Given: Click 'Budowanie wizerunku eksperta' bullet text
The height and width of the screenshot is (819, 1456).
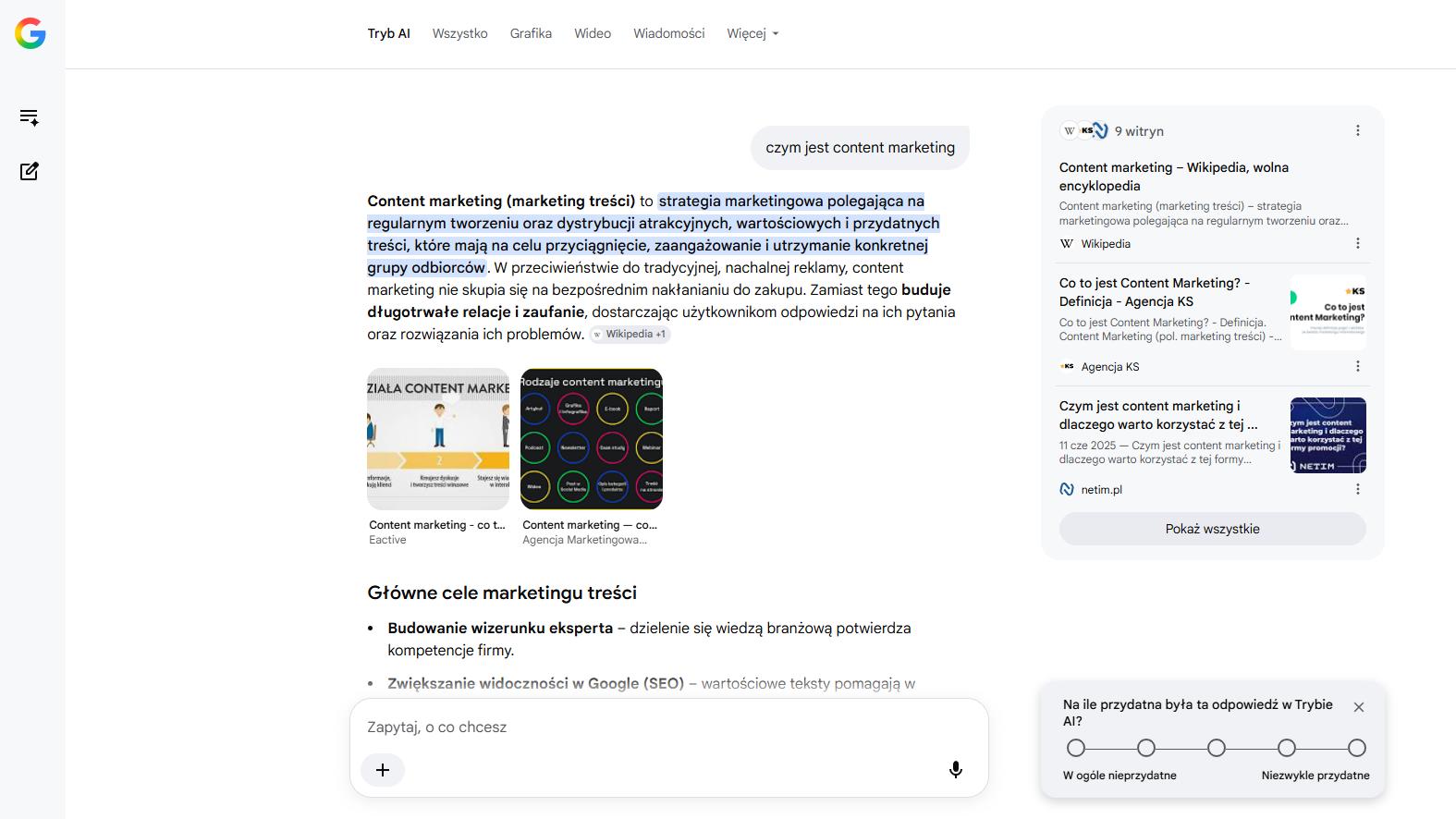Looking at the screenshot, I should pyautogui.click(x=500, y=628).
